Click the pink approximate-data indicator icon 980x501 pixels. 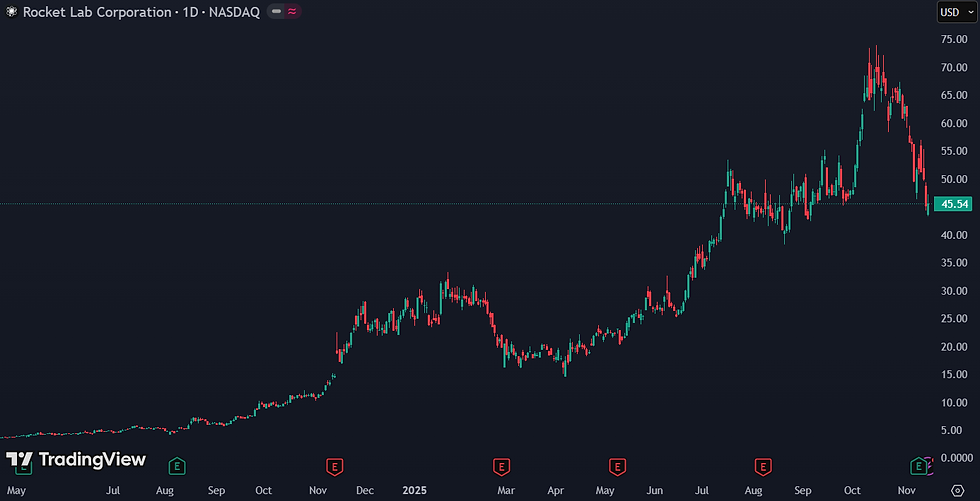[x=292, y=11]
